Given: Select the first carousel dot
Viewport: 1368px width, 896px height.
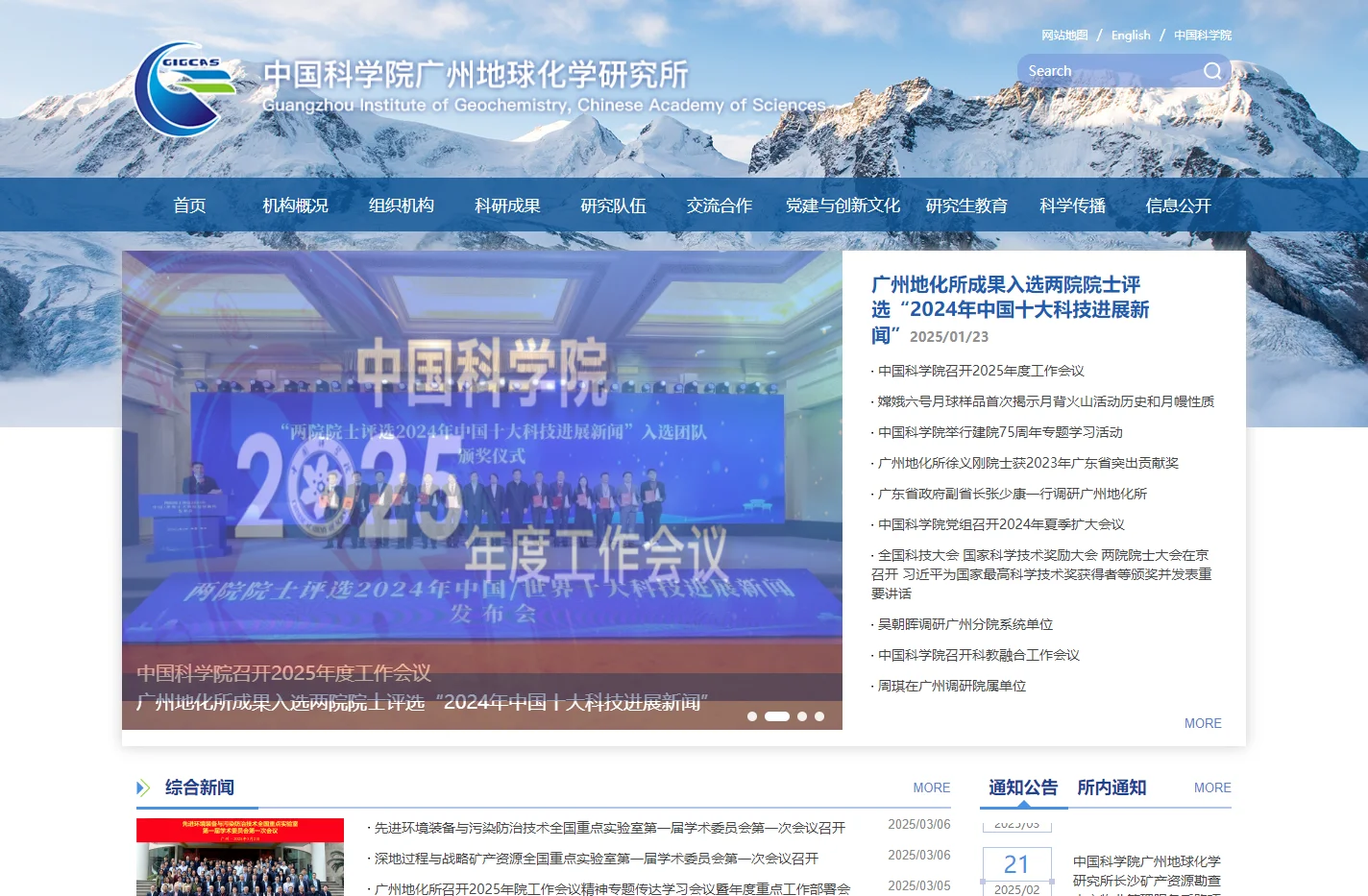Looking at the screenshot, I should pos(752,716).
